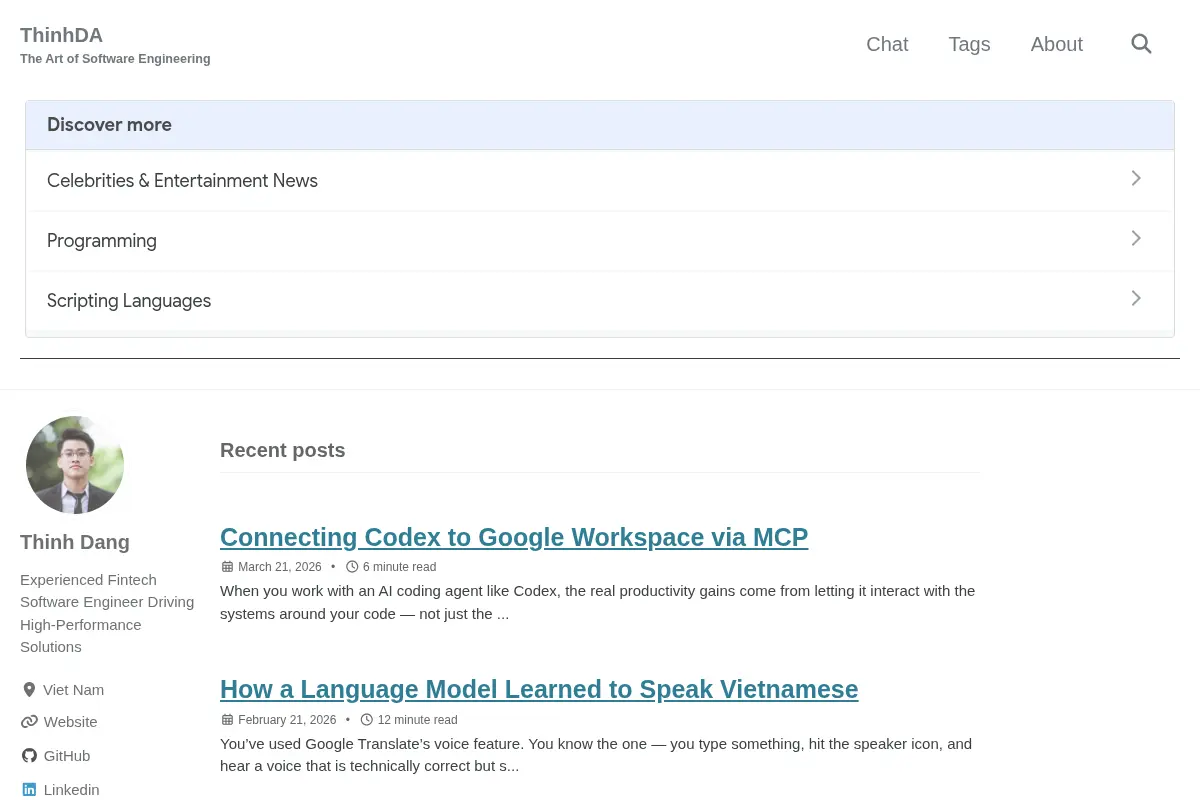Open How a Language Model Learned post
Screen dimensions: 1200x800
click(539, 689)
